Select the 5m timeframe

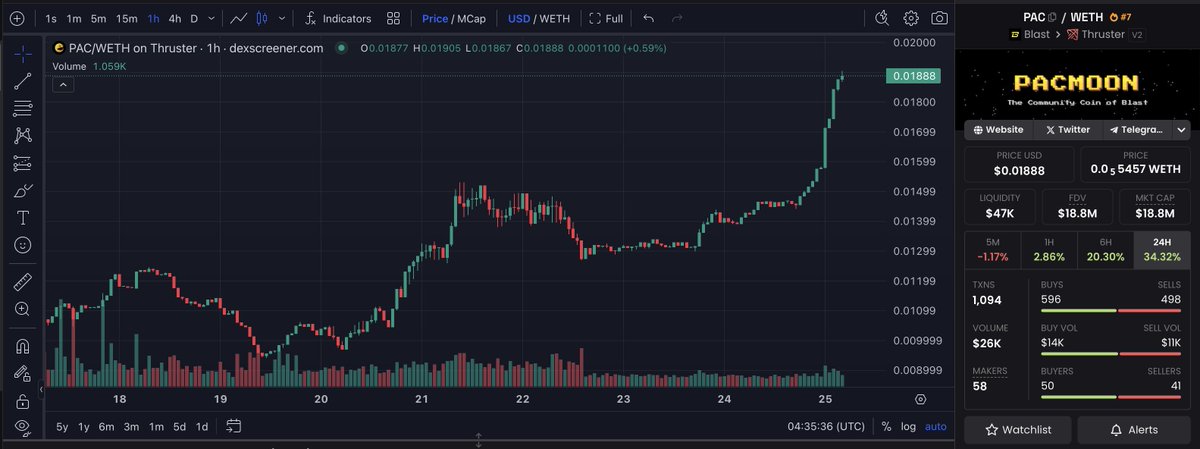(98, 18)
